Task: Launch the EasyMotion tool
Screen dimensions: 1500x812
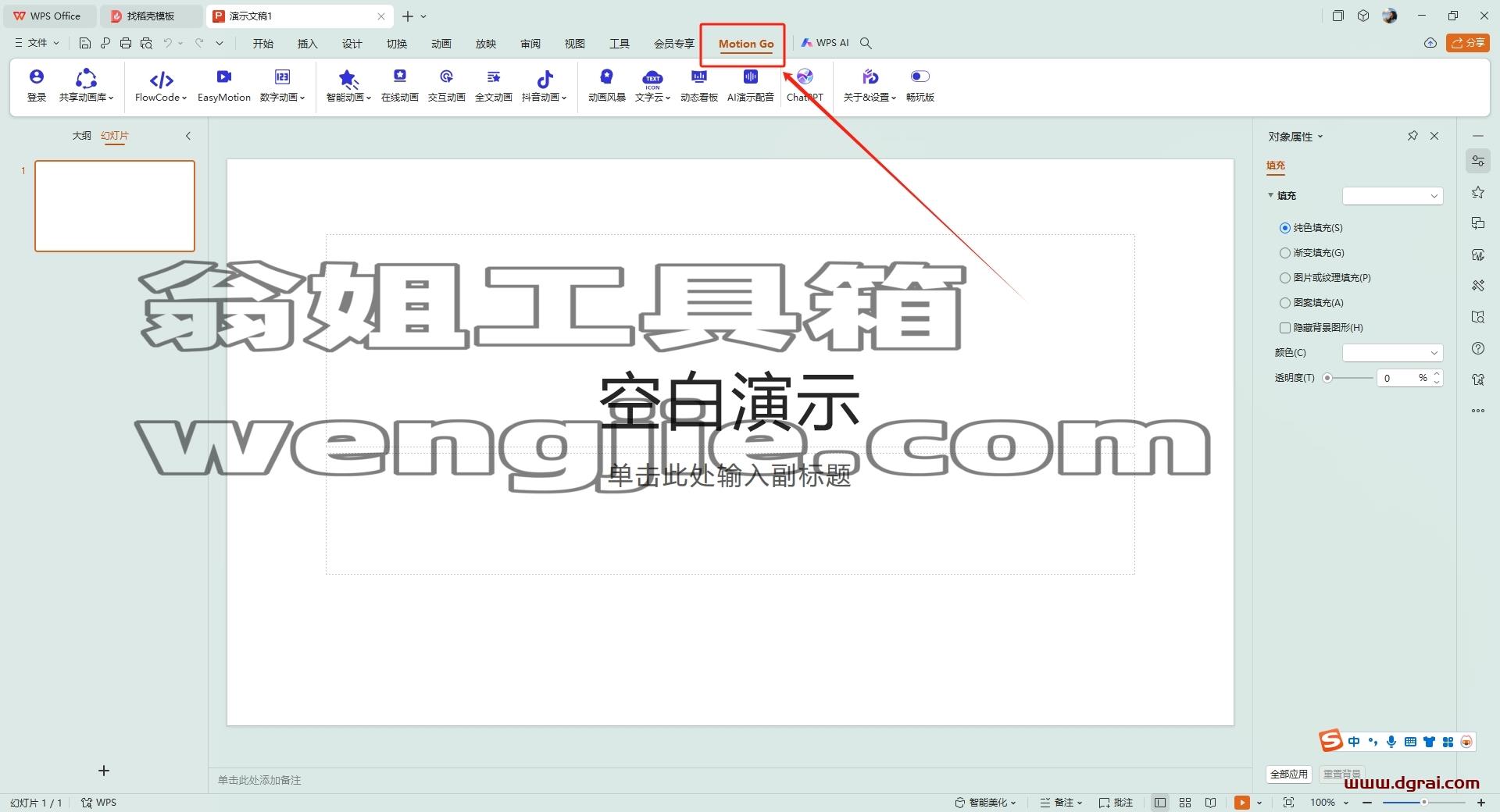Action: point(224,85)
